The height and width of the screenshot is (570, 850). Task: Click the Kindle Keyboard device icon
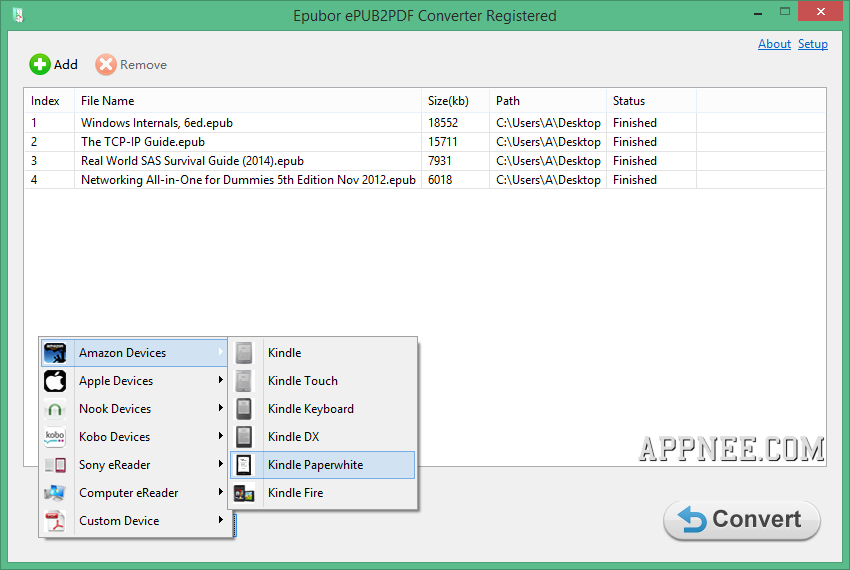click(244, 409)
